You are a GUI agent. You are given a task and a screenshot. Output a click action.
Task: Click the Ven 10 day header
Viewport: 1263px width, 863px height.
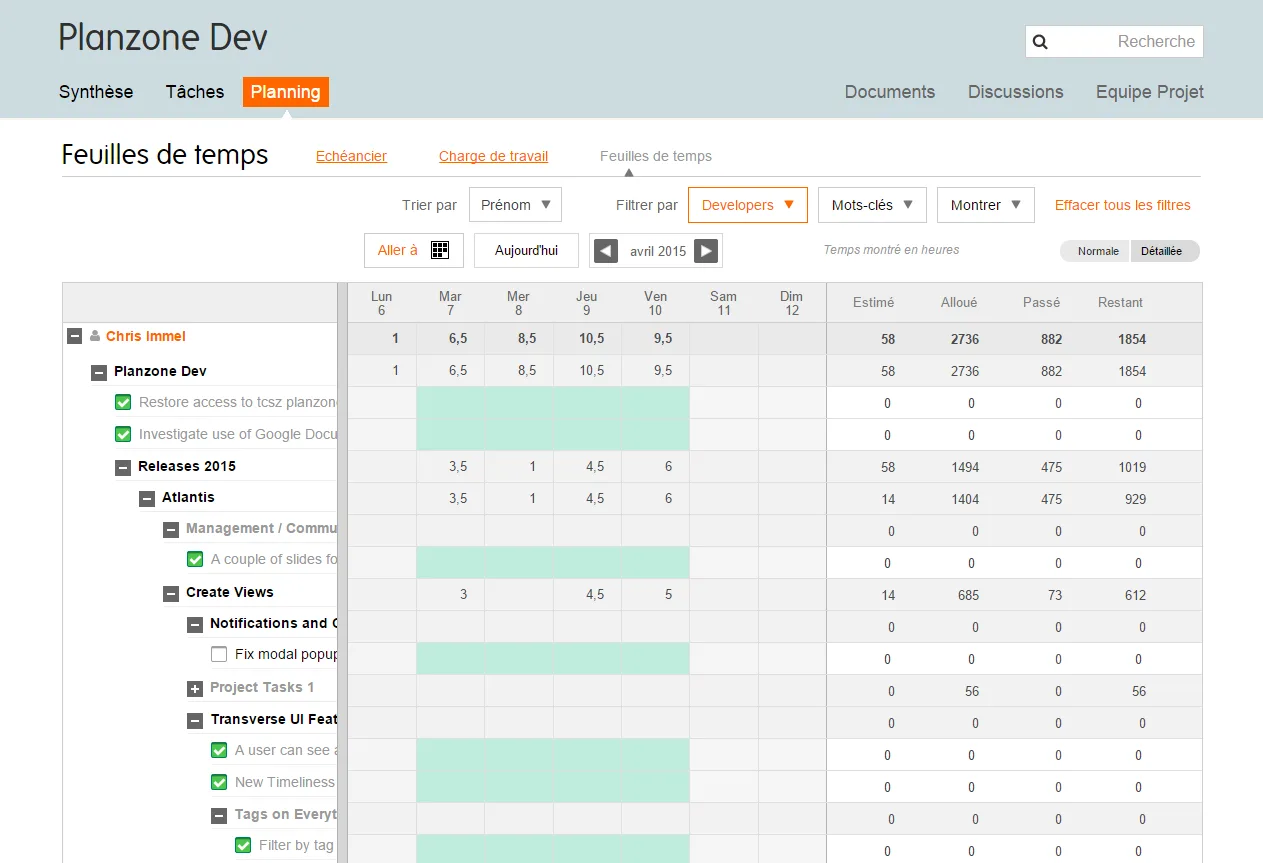655,303
